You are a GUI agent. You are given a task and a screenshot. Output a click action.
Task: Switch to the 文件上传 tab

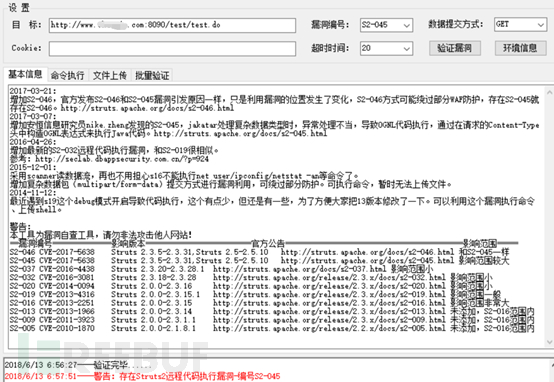click(110, 75)
